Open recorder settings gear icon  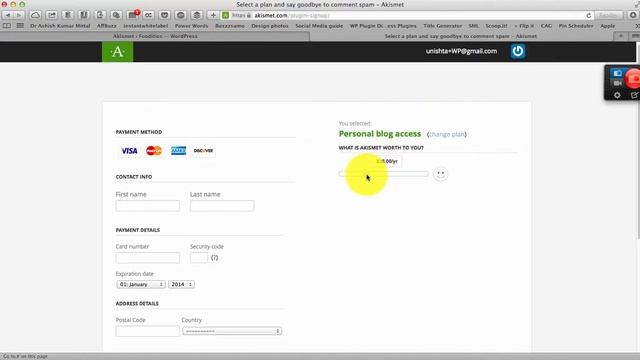coord(617,95)
